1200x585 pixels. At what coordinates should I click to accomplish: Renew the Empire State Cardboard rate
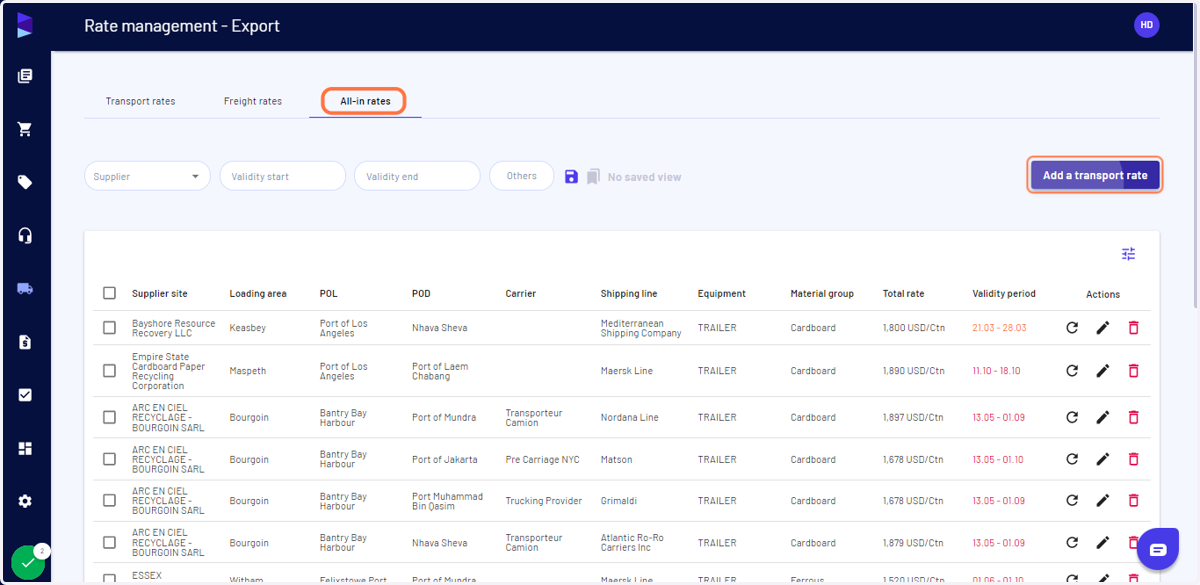tap(1072, 370)
